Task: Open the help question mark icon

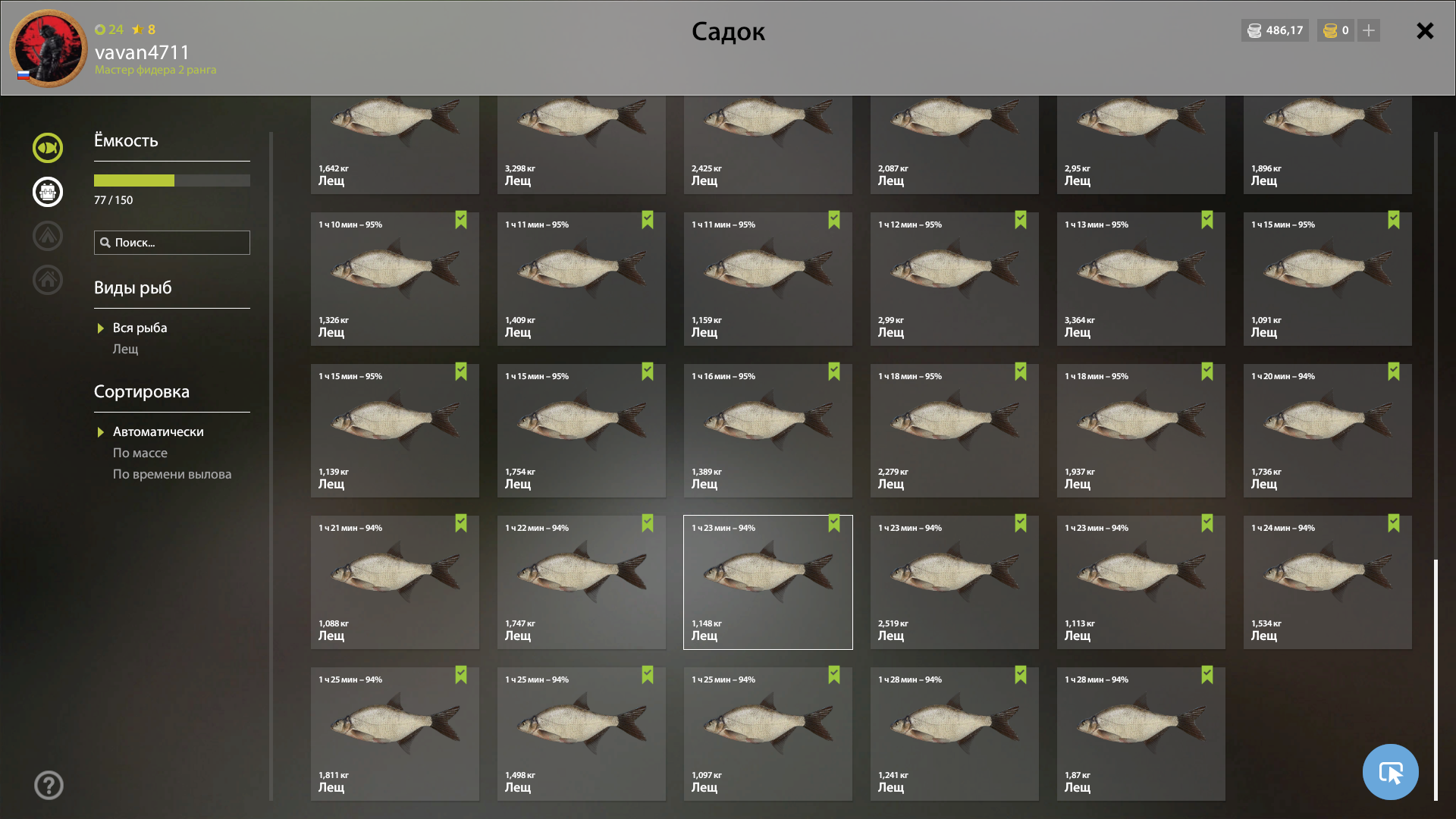Action: (49, 785)
